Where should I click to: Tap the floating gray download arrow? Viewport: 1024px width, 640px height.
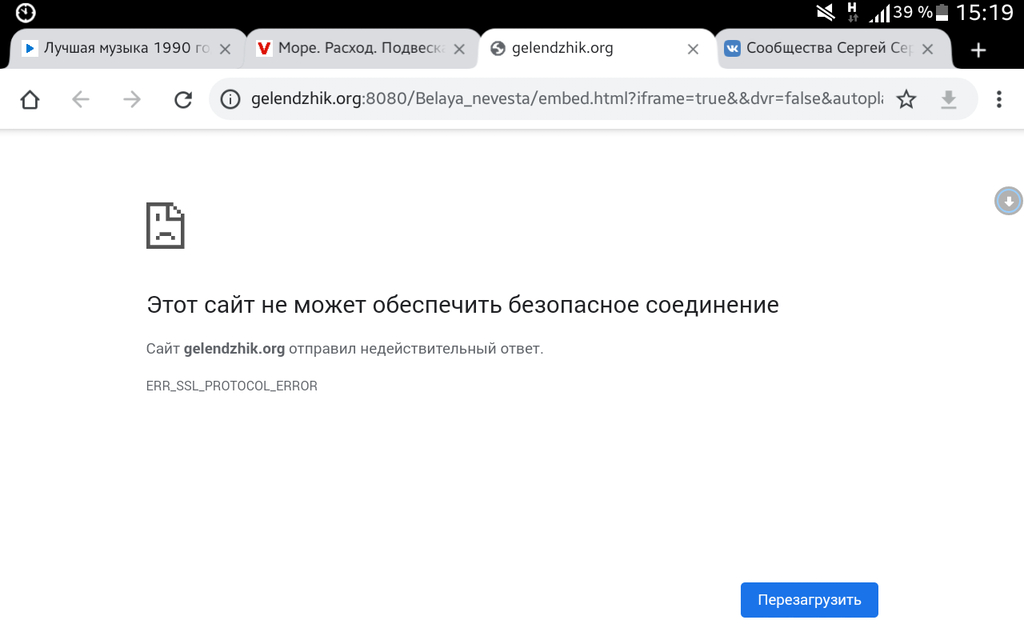point(1009,201)
